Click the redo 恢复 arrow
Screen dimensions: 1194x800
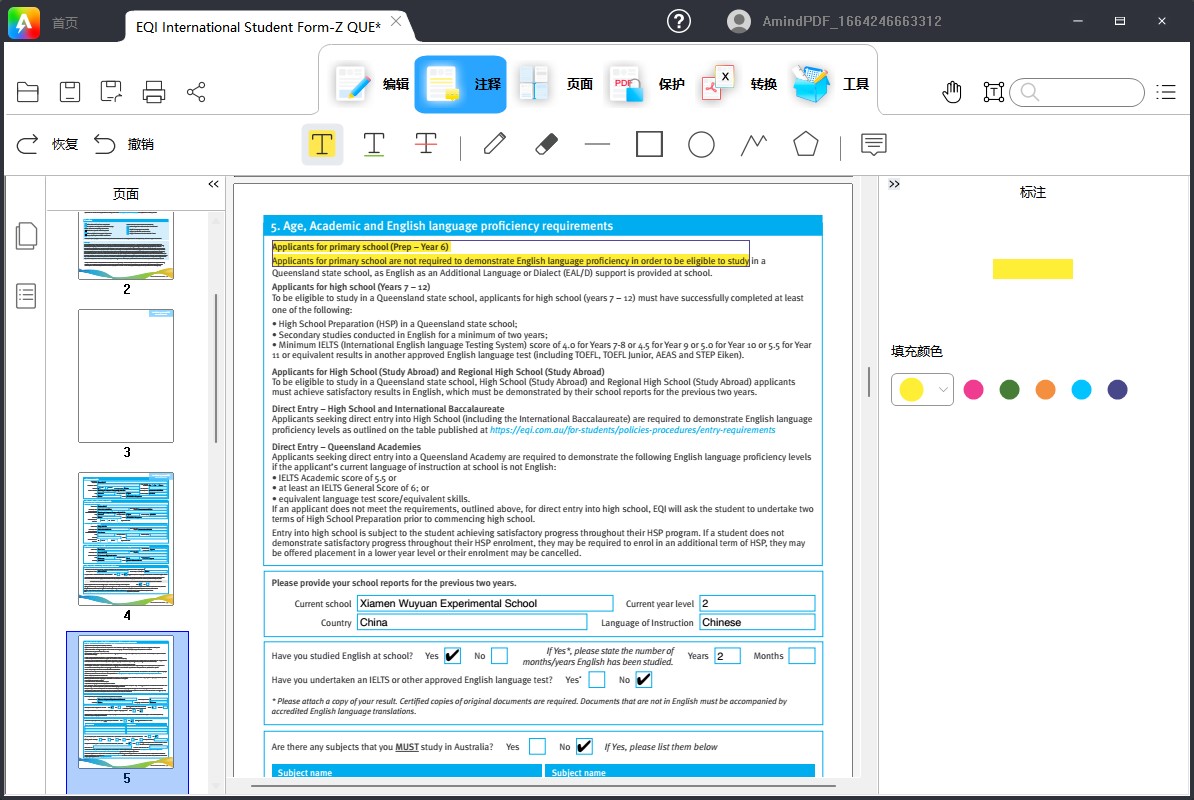tap(27, 144)
